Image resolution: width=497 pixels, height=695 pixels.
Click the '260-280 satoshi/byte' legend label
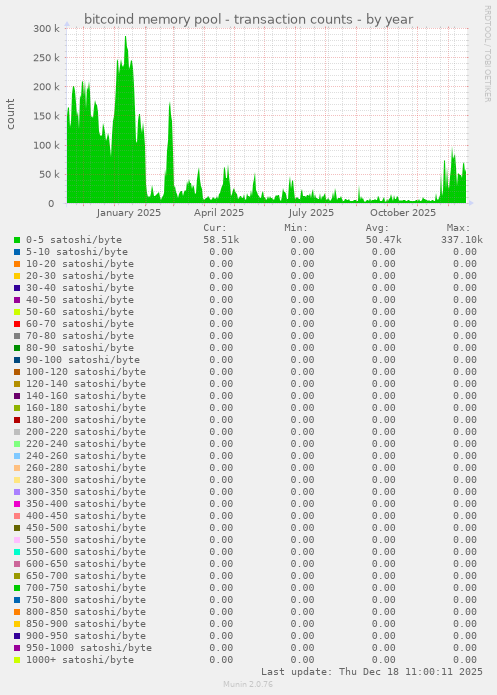[x=86, y=468]
